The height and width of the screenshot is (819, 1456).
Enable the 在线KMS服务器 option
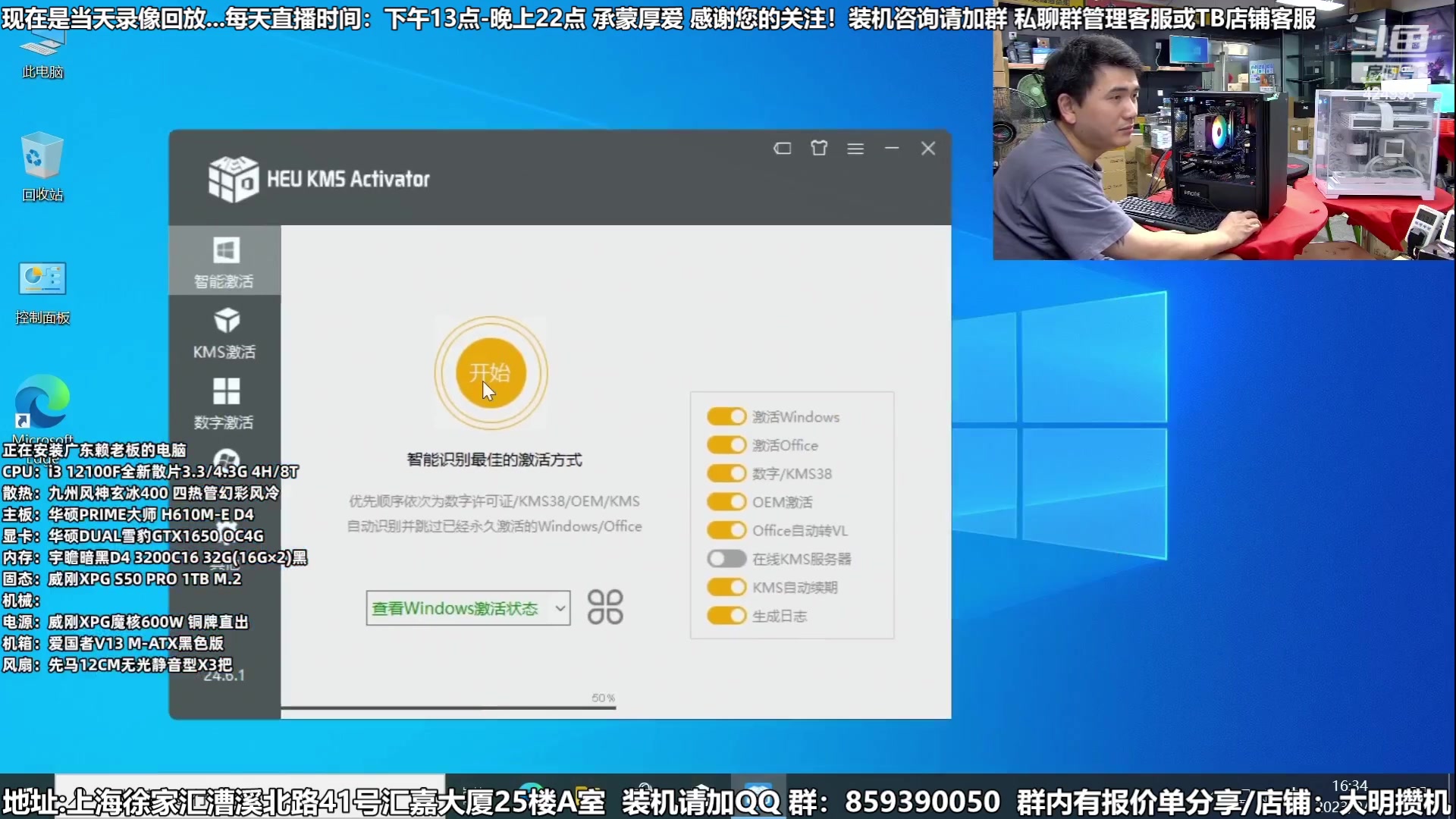[x=726, y=559]
